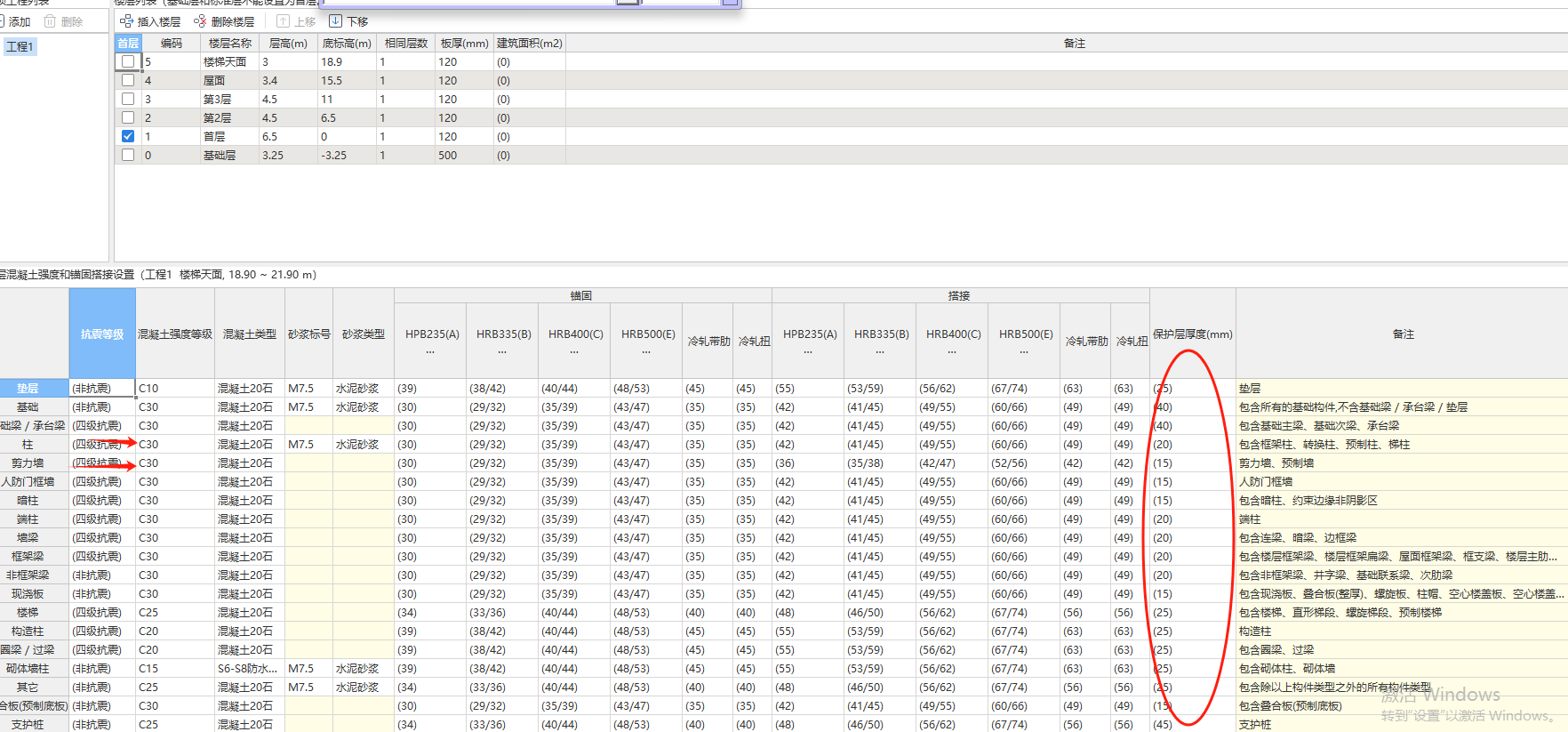Select the 其它 row label
This screenshot has width=1568, height=732.
(34, 687)
